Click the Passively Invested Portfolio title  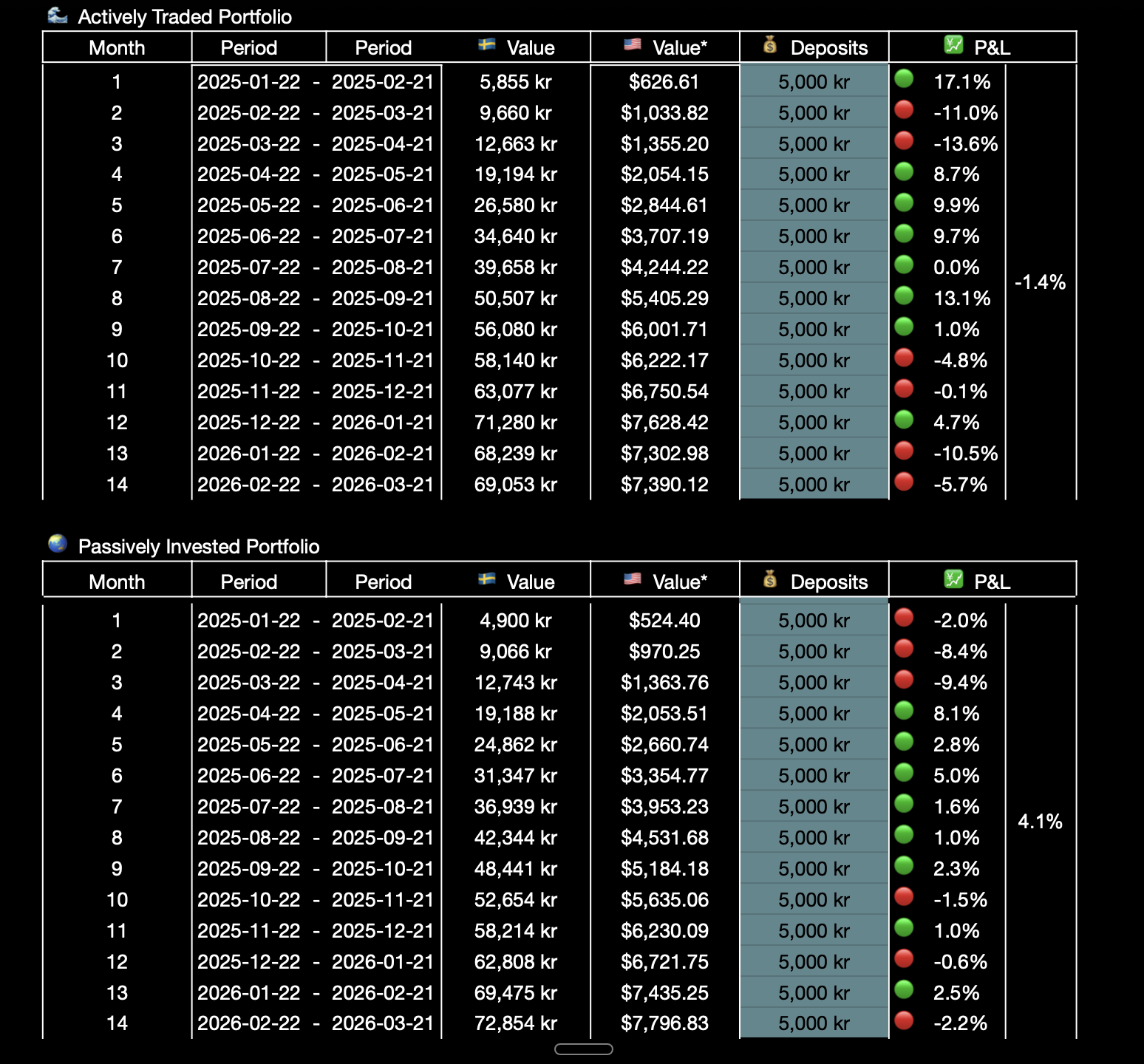(199, 547)
